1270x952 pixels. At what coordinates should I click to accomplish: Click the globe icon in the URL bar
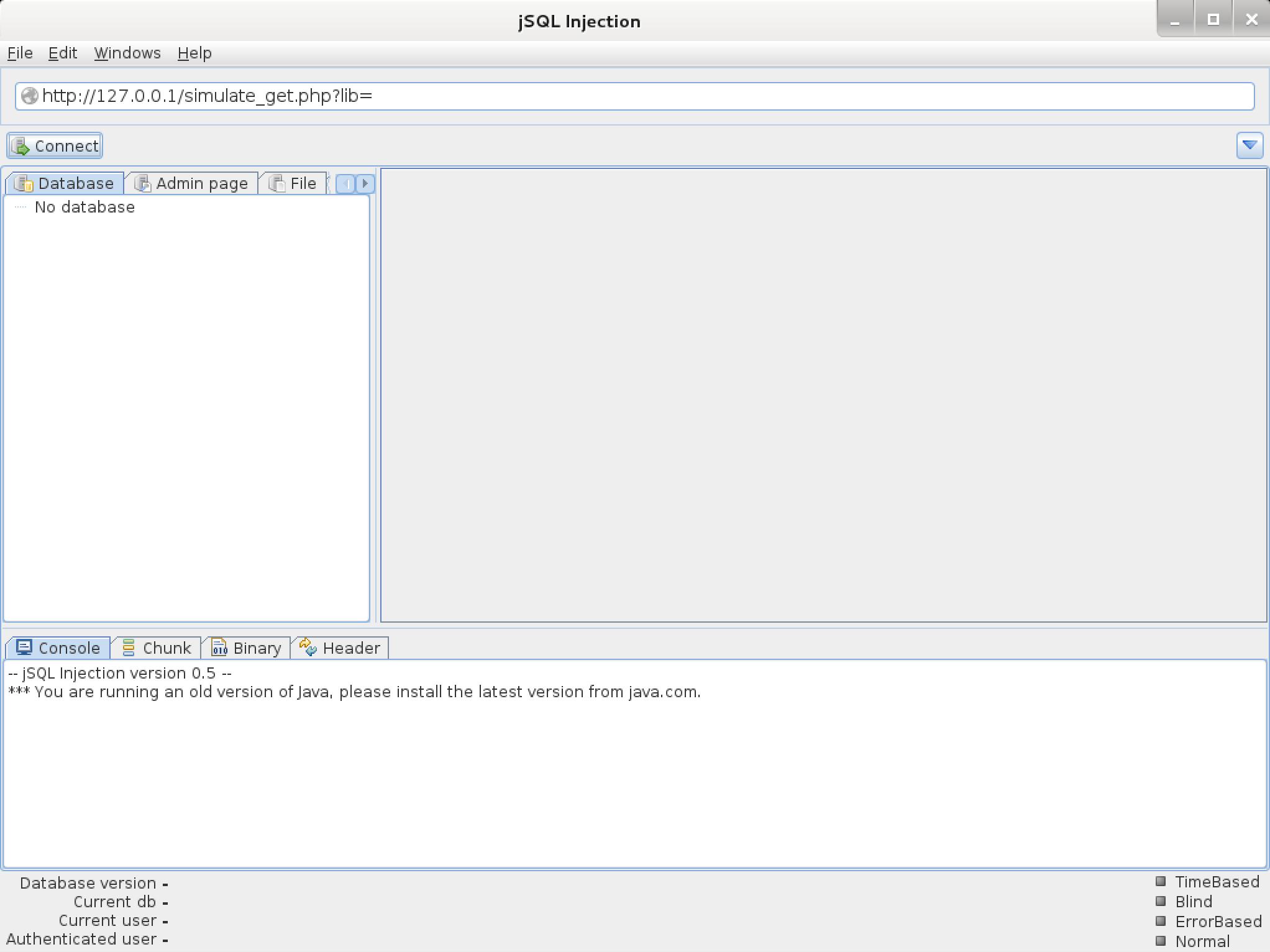29,96
